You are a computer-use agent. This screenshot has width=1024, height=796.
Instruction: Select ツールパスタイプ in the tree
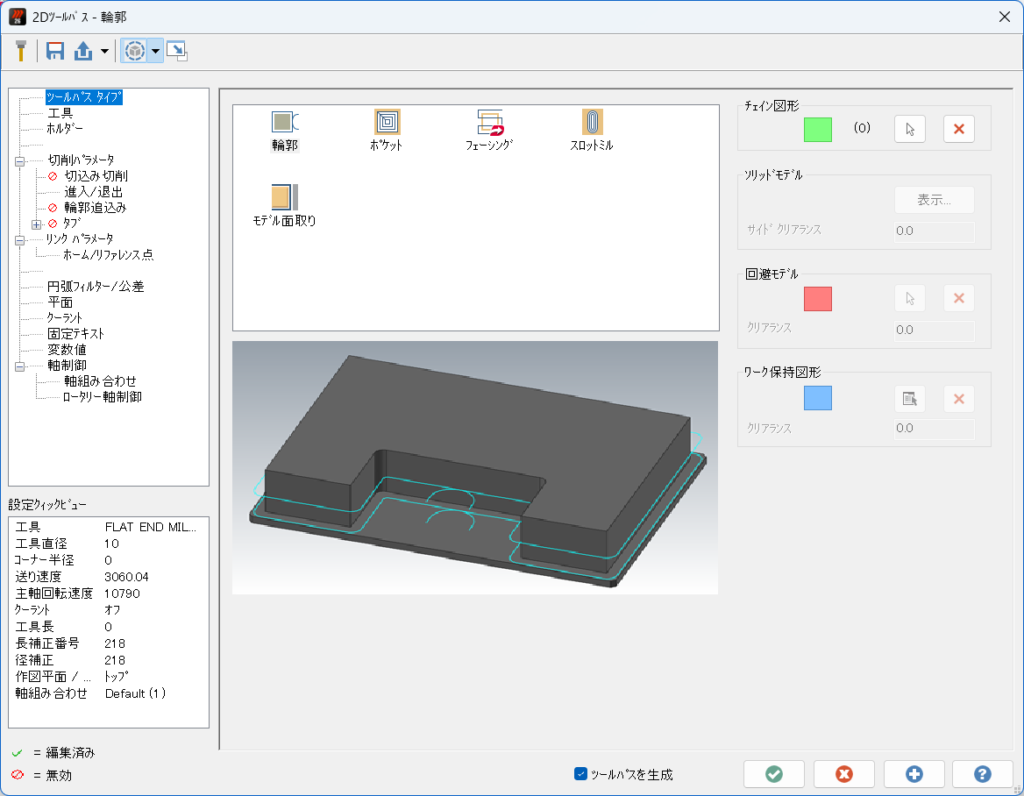click(84, 97)
